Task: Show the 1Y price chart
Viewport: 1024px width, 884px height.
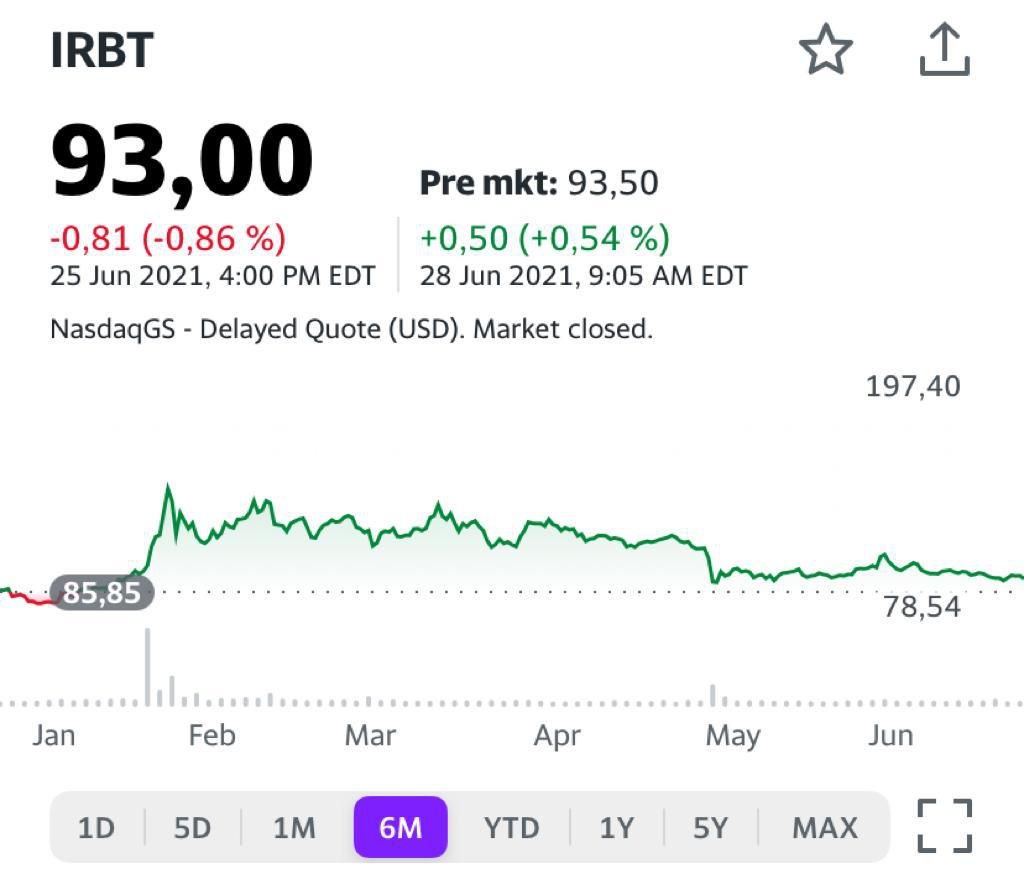Action: (617, 828)
